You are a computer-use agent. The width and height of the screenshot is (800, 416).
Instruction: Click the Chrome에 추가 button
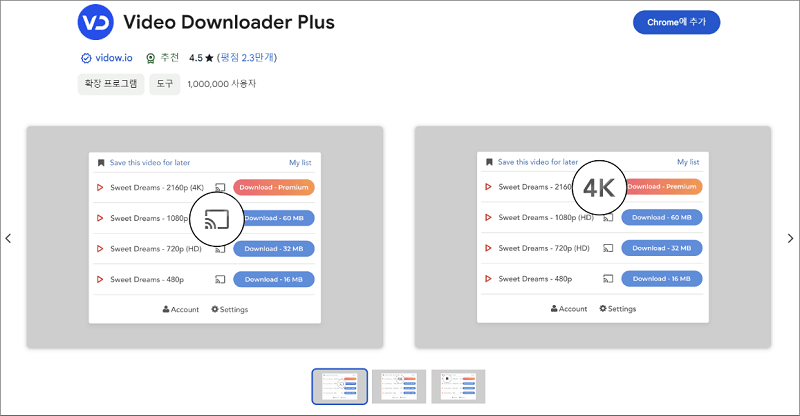(x=677, y=22)
